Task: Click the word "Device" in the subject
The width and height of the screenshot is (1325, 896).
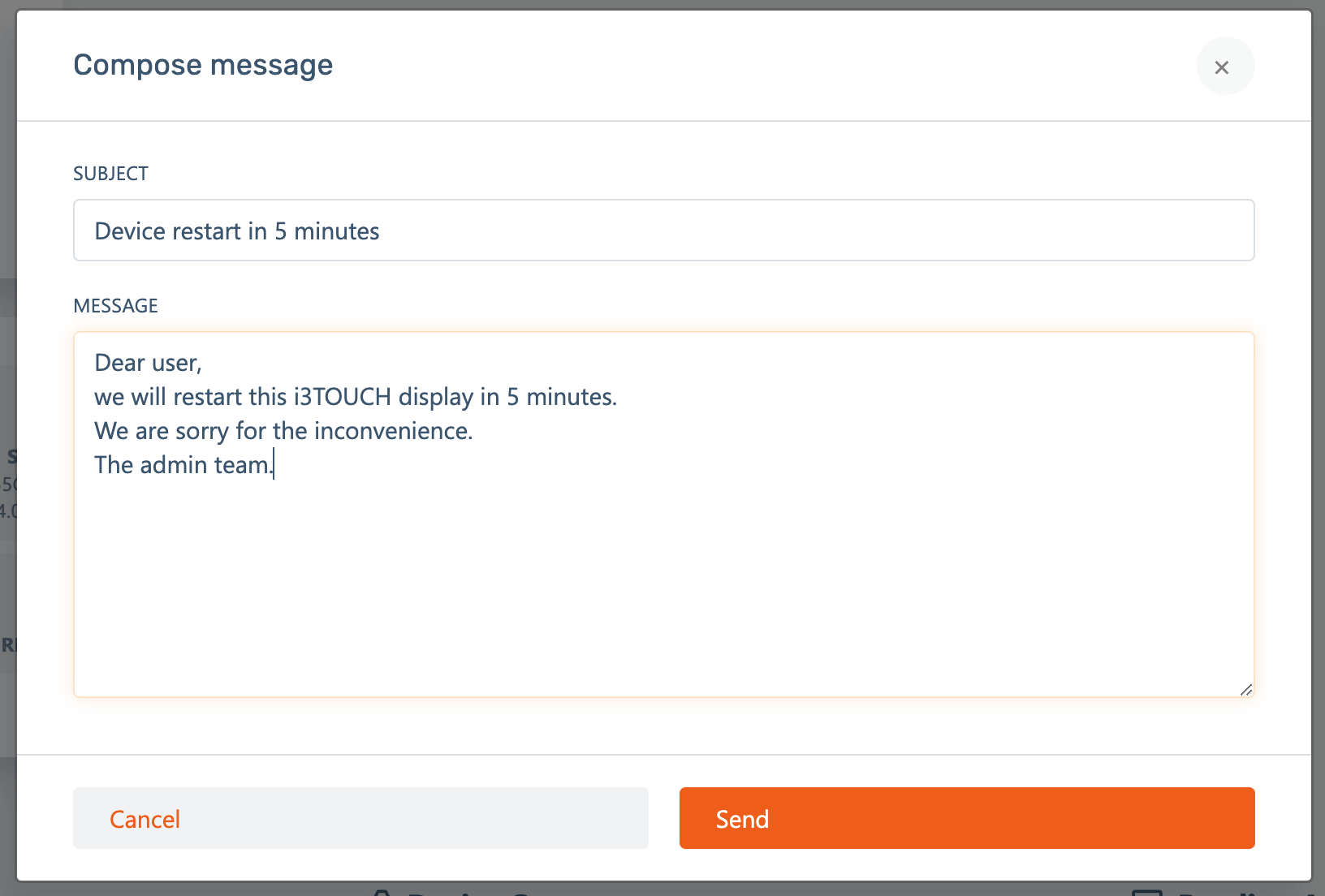Action: click(x=130, y=231)
